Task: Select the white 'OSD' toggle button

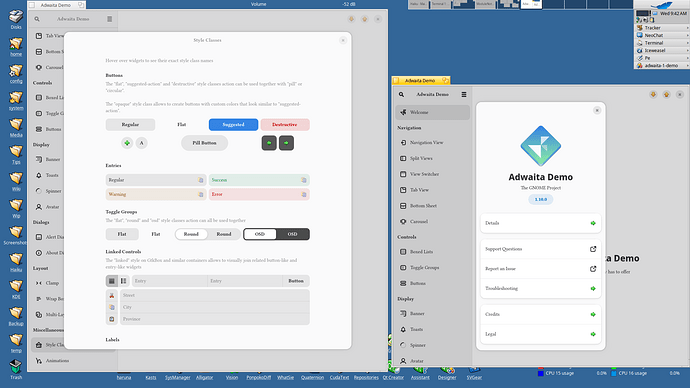Action: (260, 234)
